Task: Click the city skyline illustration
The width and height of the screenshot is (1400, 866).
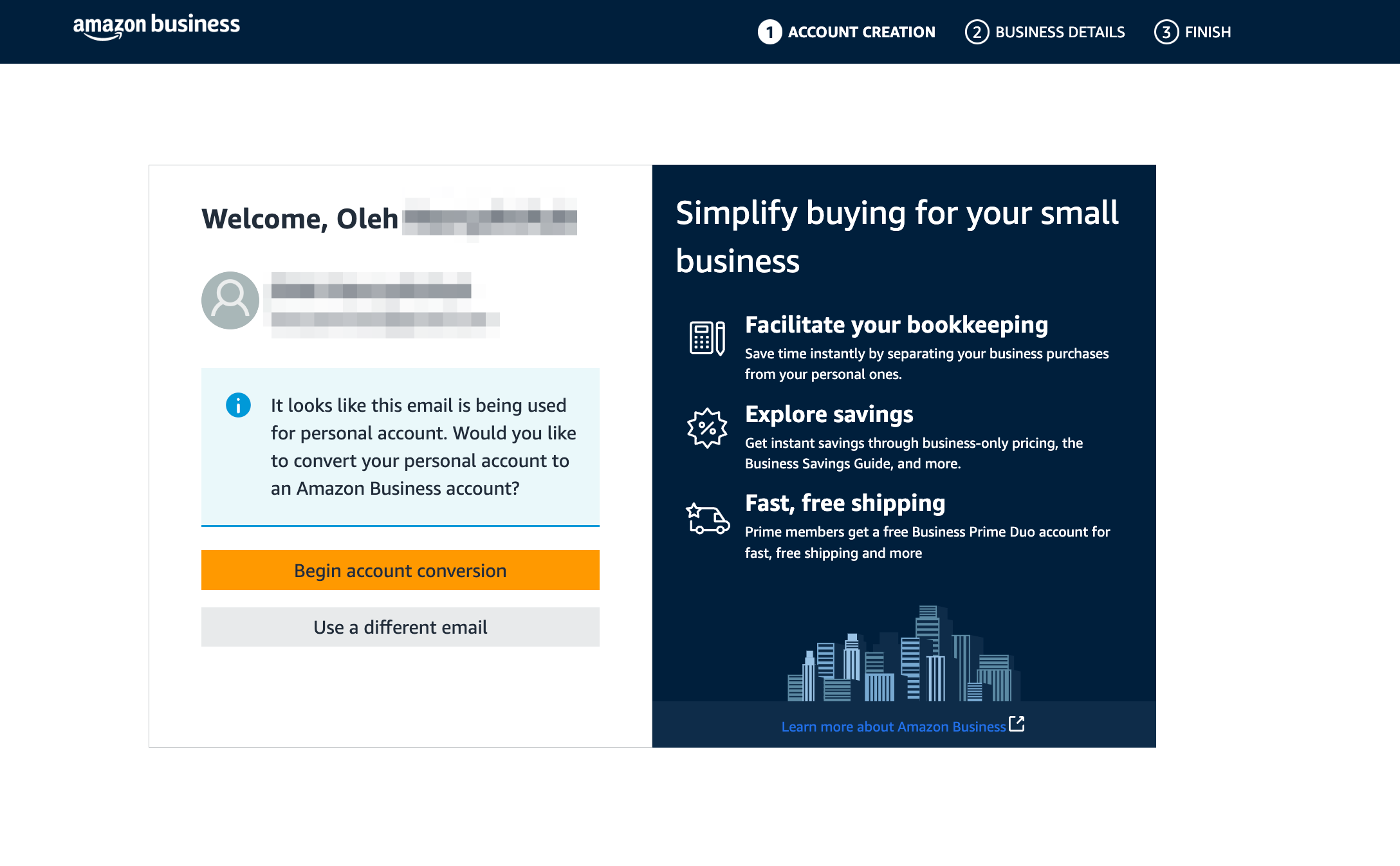Action: 904,654
